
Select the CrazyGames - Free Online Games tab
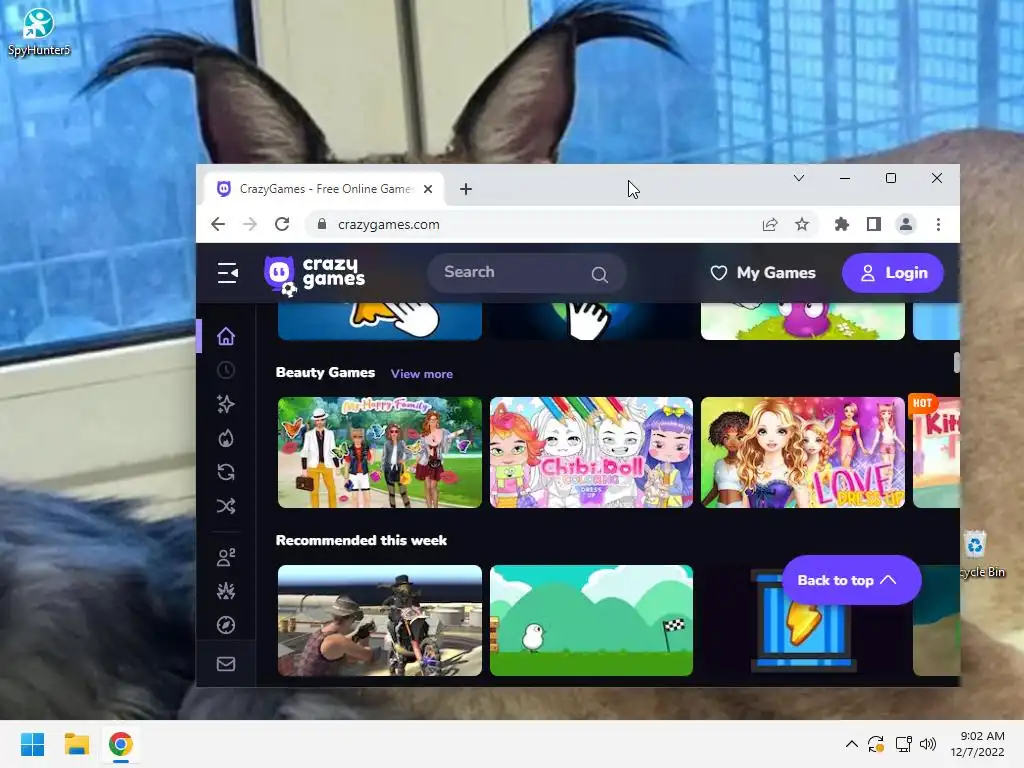coord(324,189)
